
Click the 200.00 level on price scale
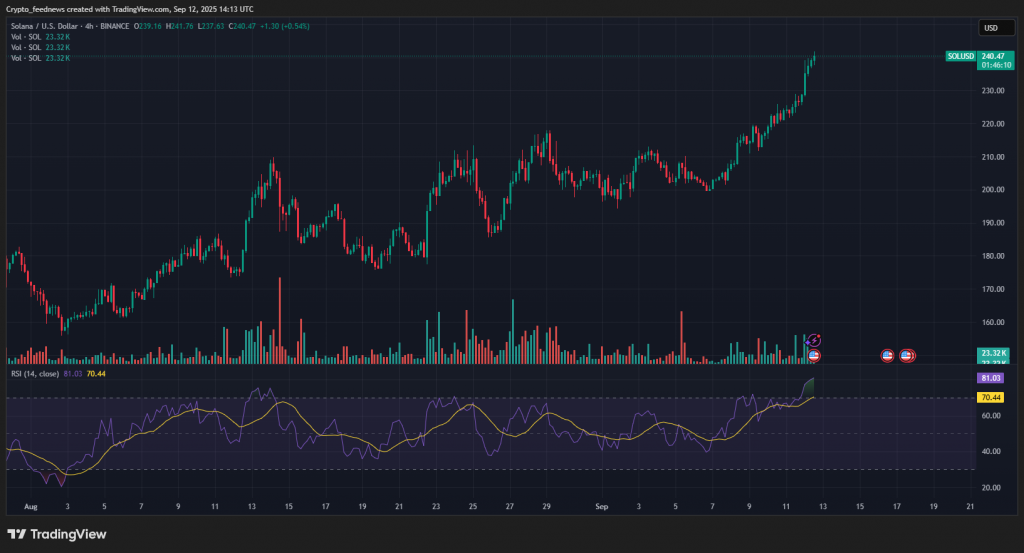pyautogui.click(x=993, y=190)
